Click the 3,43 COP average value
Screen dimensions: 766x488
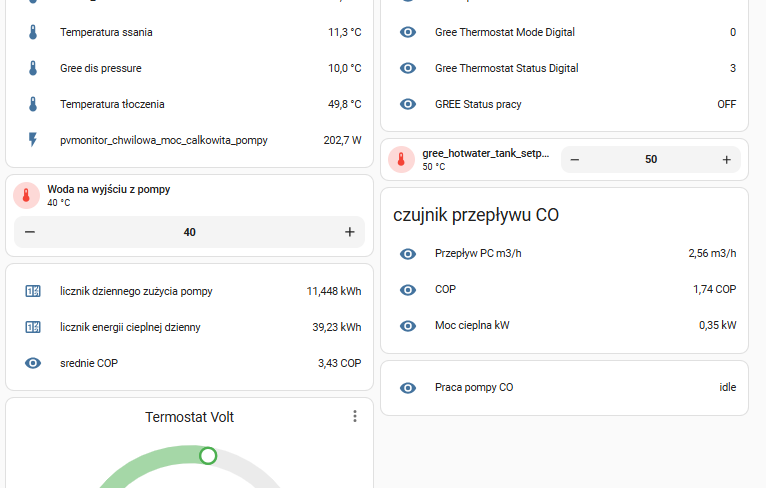coord(340,363)
